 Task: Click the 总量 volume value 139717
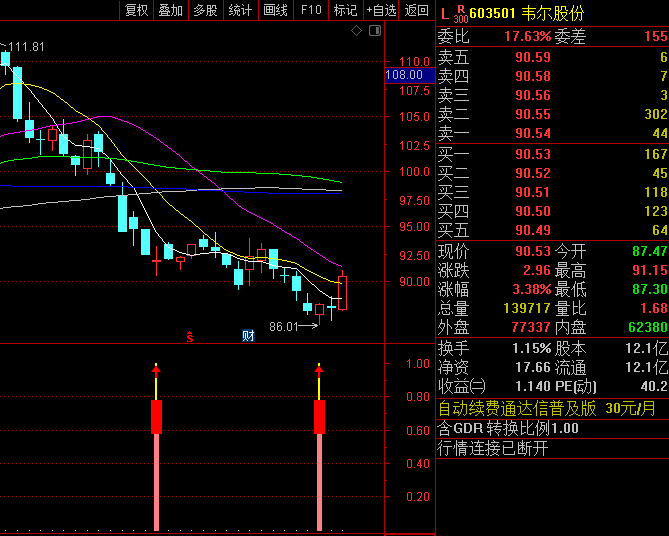(x=527, y=308)
